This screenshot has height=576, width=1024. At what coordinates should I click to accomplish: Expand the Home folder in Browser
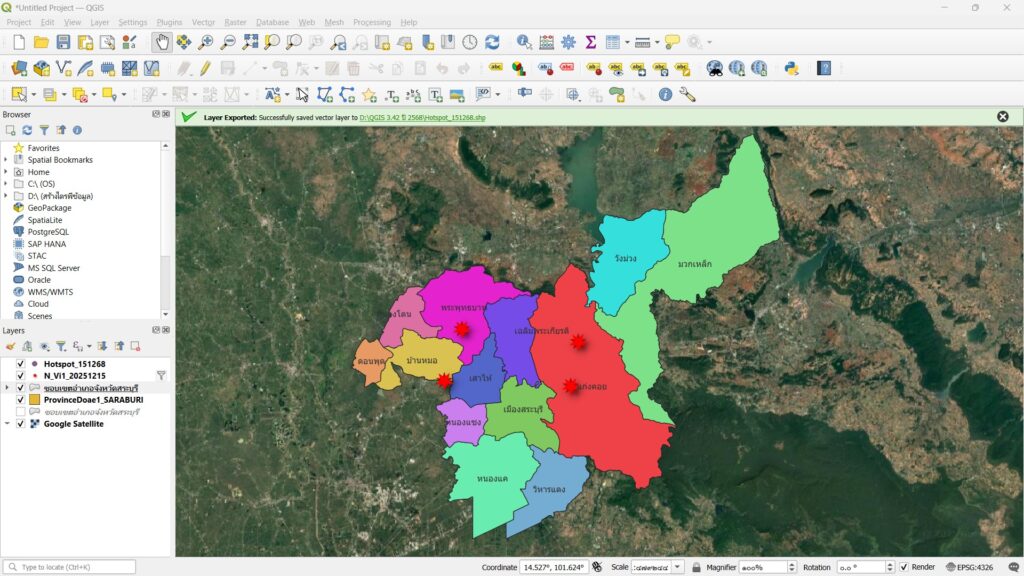point(6,172)
